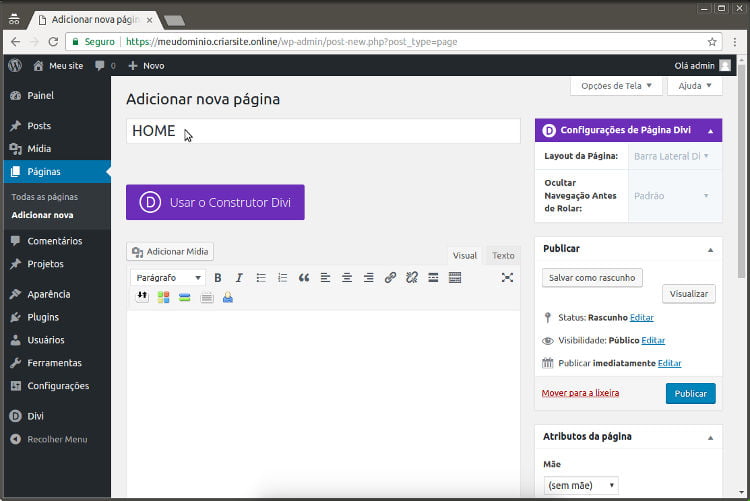Collapse the Publicar panel
The width and height of the screenshot is (750, 501).
(711, 248)
